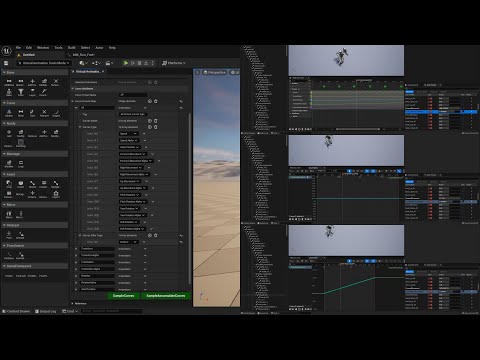Click the details panel vertical scrollbar
Screen dimensions: 480x360
click(190, 198)
